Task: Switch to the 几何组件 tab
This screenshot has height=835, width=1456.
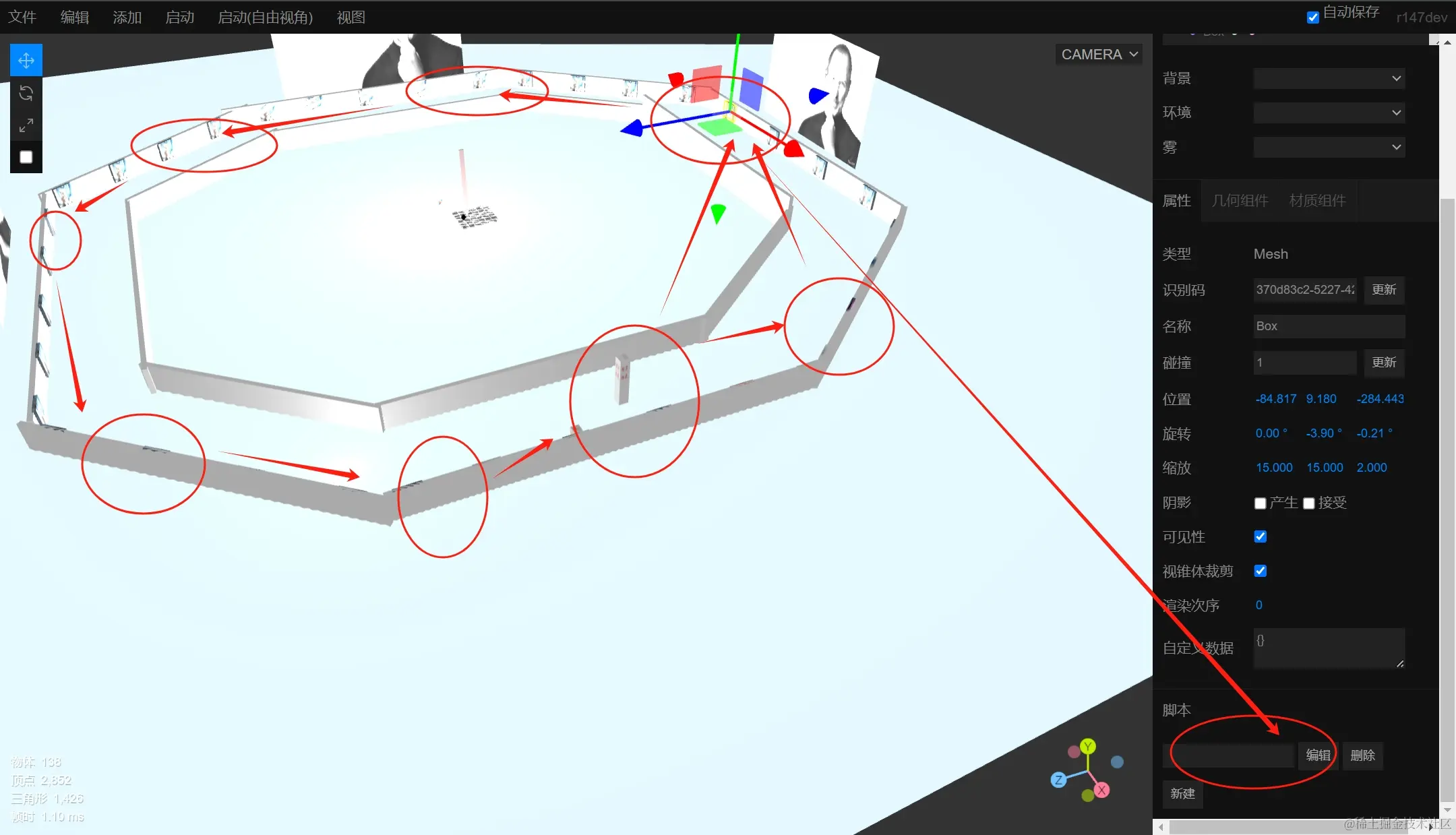Action: tap(1240, 201)
